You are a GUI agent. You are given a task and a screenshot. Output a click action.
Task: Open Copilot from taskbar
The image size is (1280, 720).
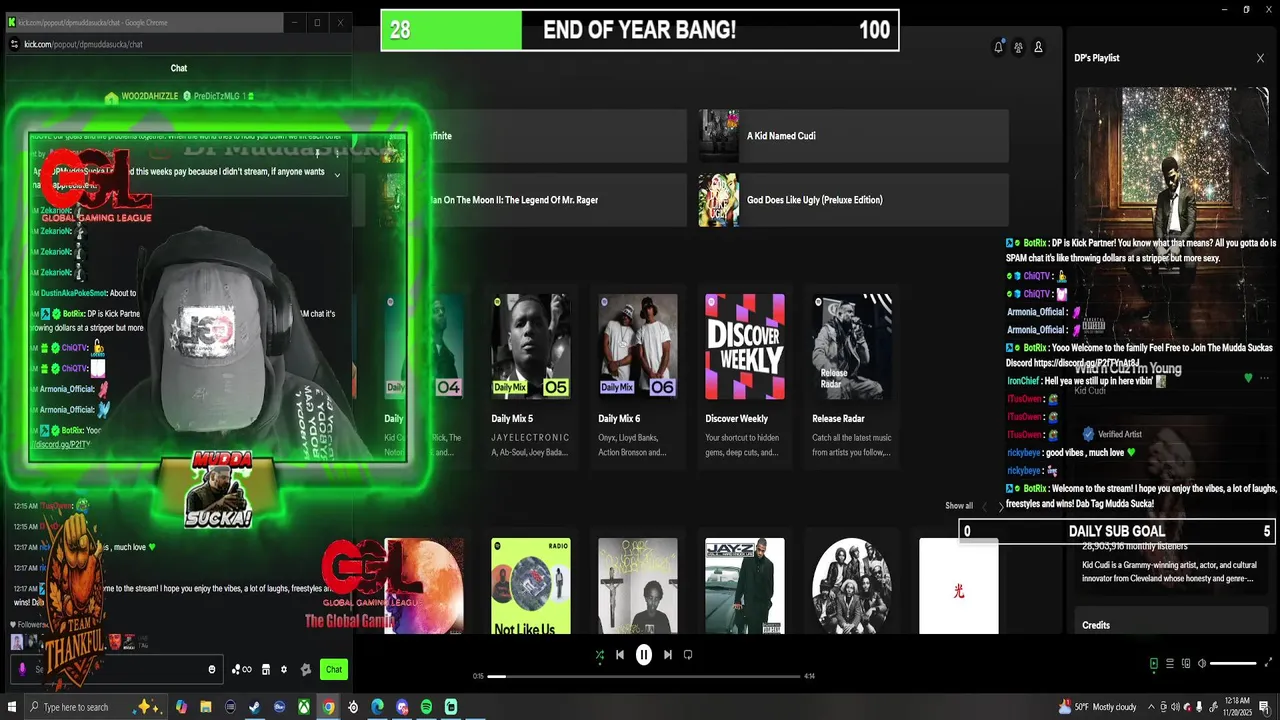pos(181,707)
